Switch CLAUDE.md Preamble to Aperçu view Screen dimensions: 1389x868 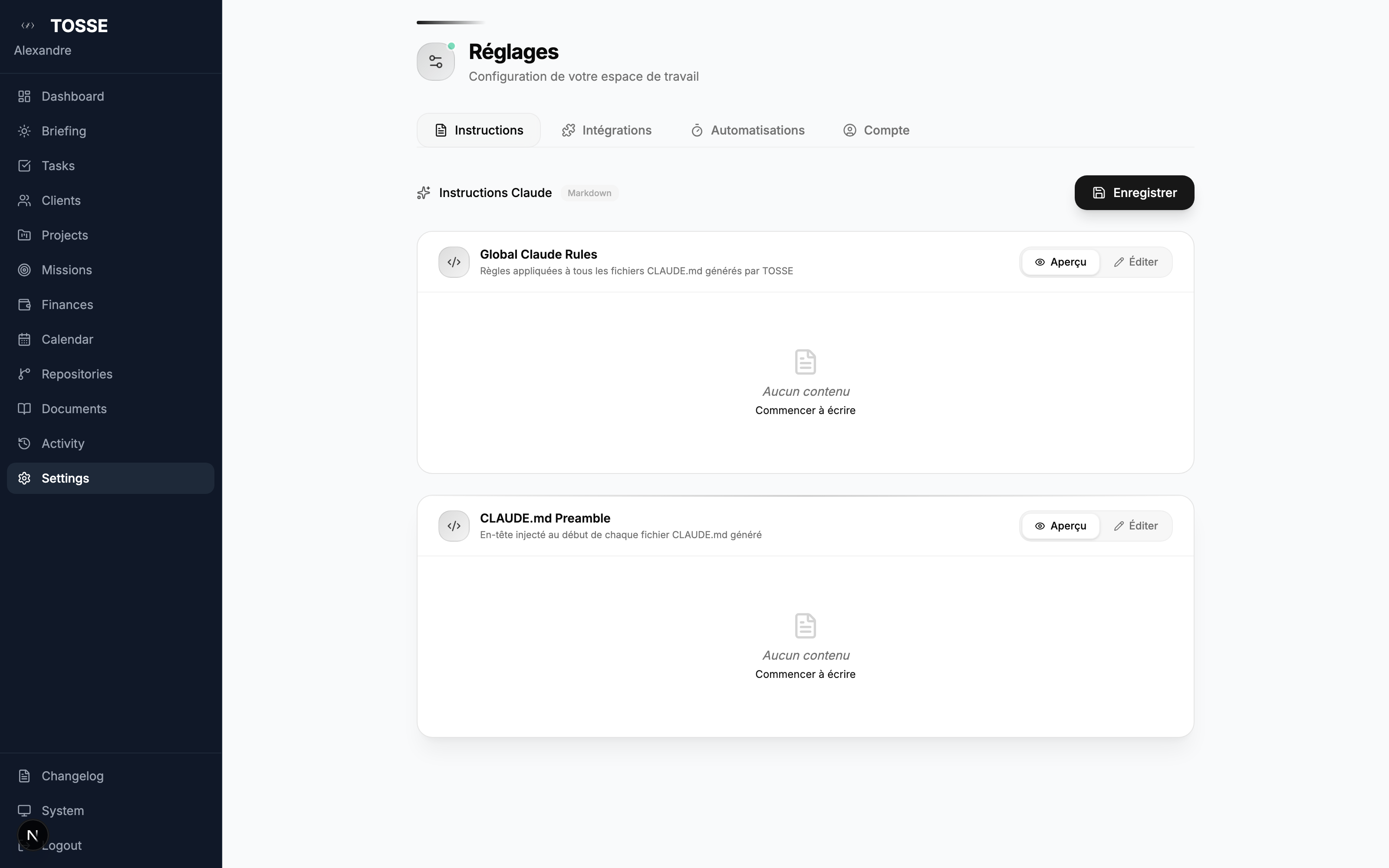[1060, 525]
